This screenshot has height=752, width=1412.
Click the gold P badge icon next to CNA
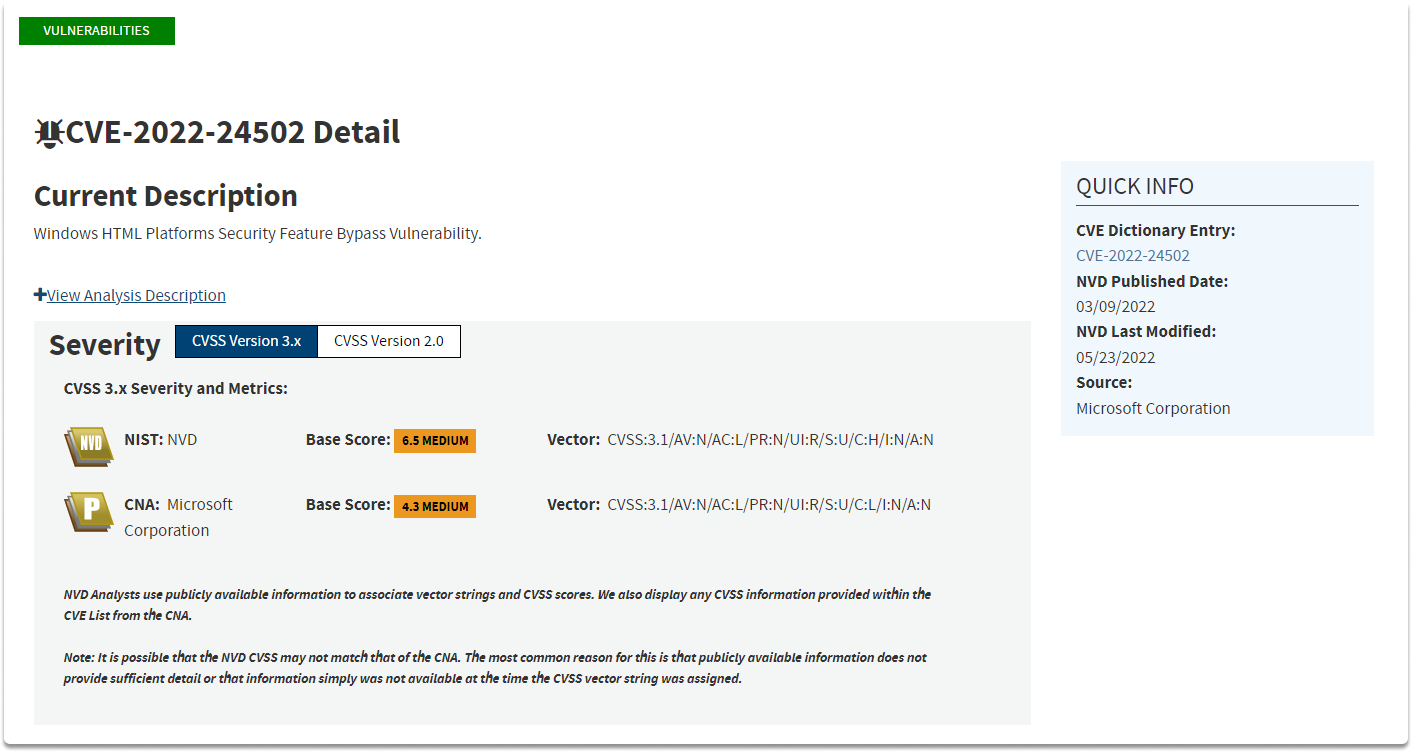89,512
